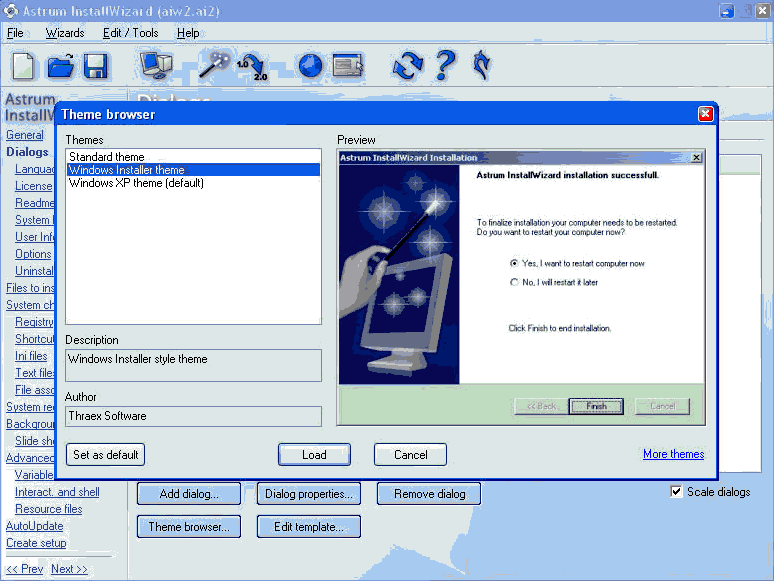Click the Back button in preview
The height and width of the screenshot is (581, 774).
(541, 406)
